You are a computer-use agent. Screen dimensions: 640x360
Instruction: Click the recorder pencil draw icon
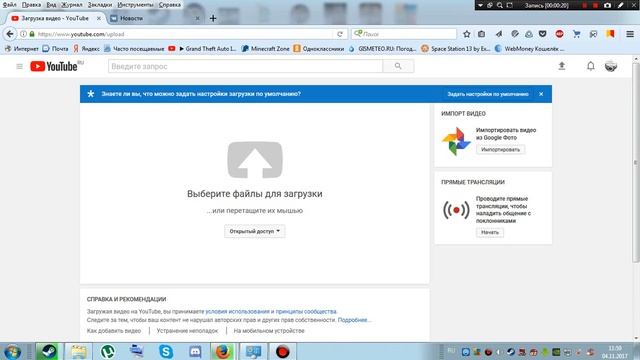tap(621, 5)
